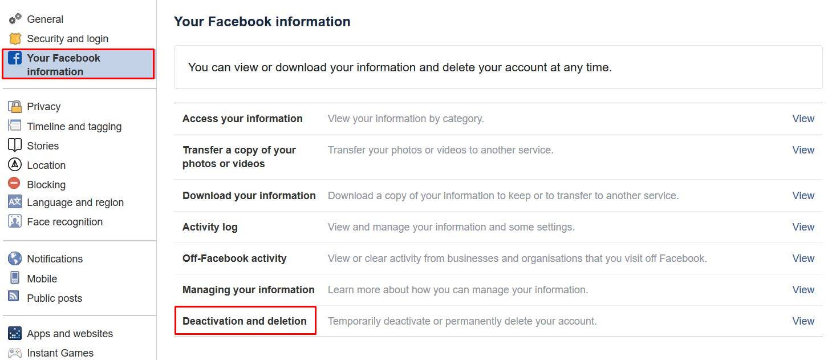Click View next to Activity log
The image size is (840, 360).
803,227
